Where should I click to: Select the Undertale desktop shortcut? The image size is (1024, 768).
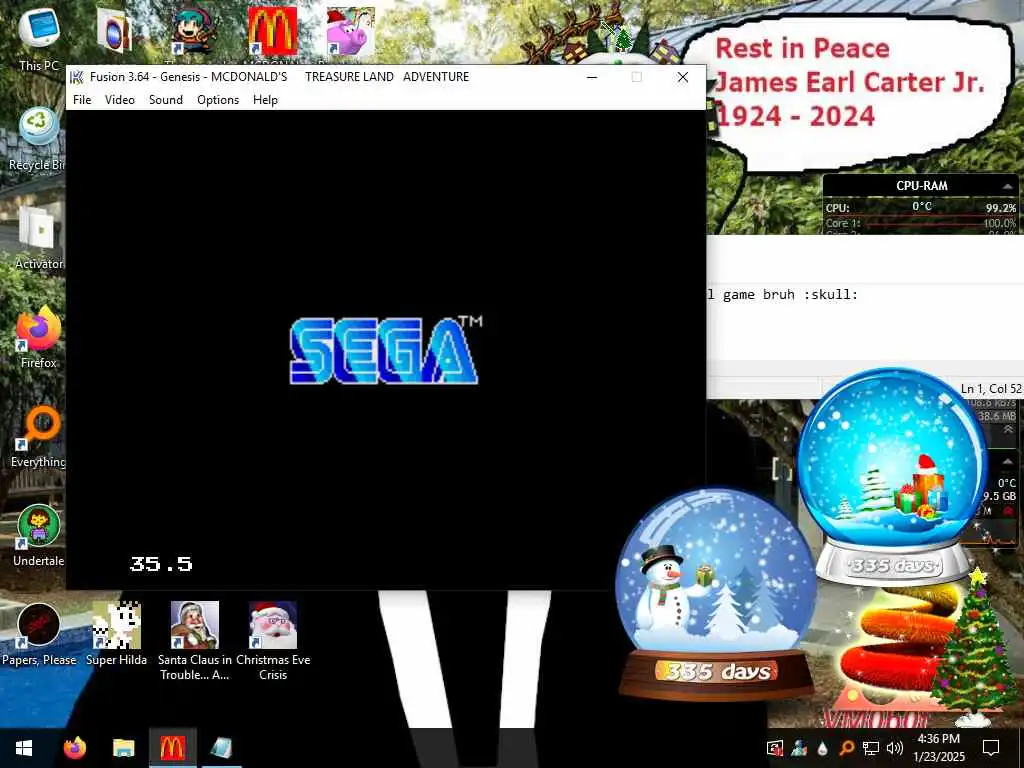pyautogui.click(x=38, y=536)
